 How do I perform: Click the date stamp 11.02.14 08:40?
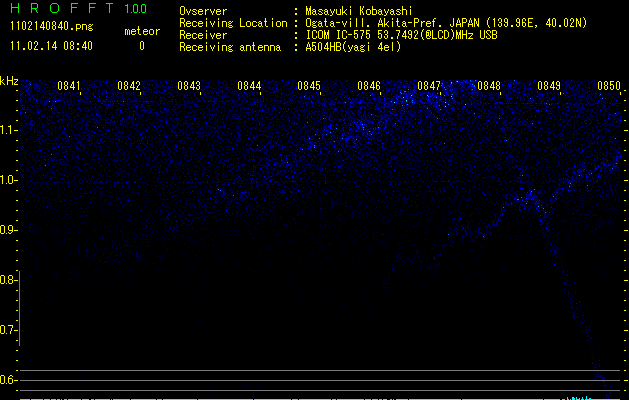[x=51, y=46]
